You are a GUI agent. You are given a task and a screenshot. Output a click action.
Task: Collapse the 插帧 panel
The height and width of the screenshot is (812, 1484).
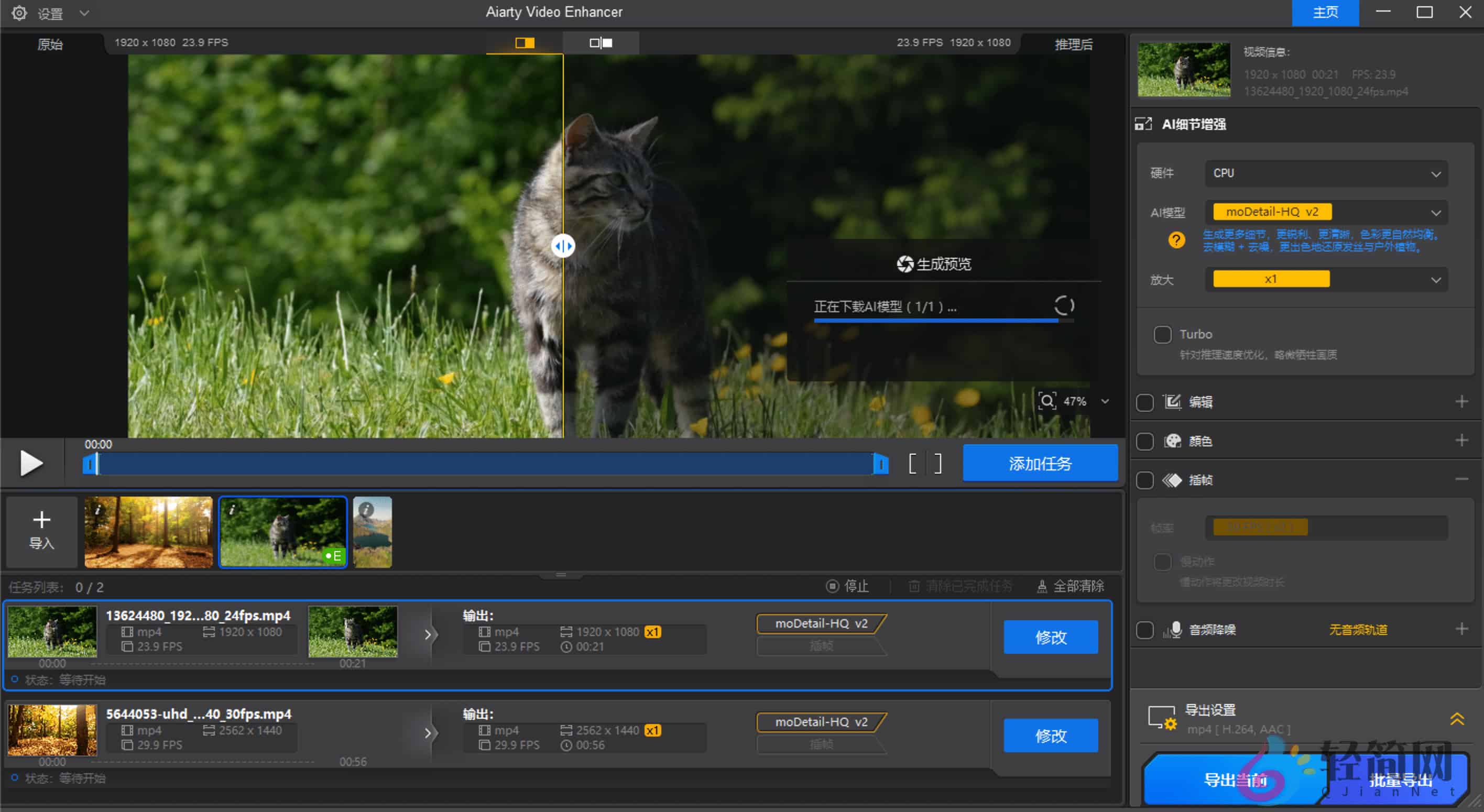[1463, 479]
